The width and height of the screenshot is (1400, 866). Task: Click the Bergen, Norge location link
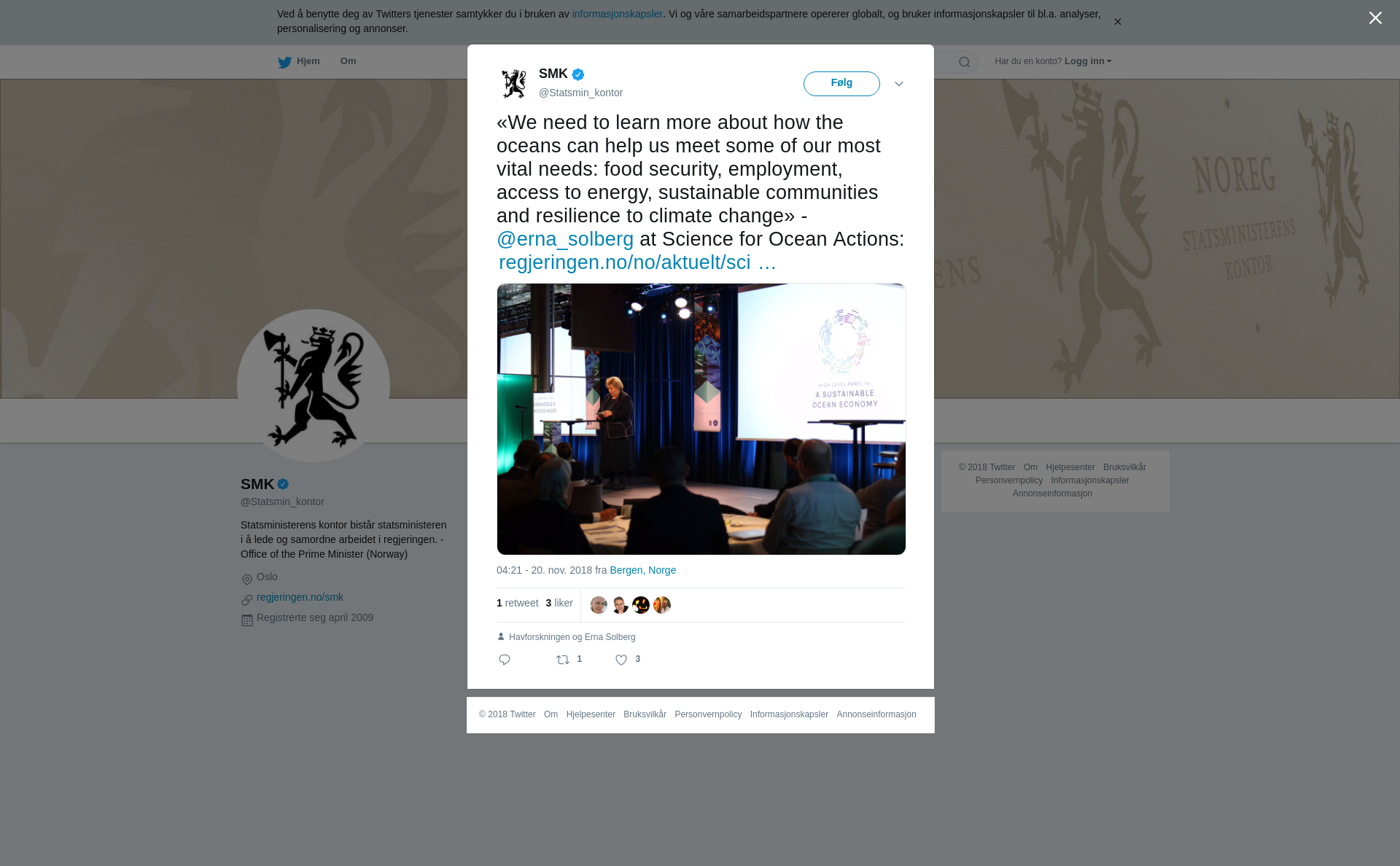(642, 570)
